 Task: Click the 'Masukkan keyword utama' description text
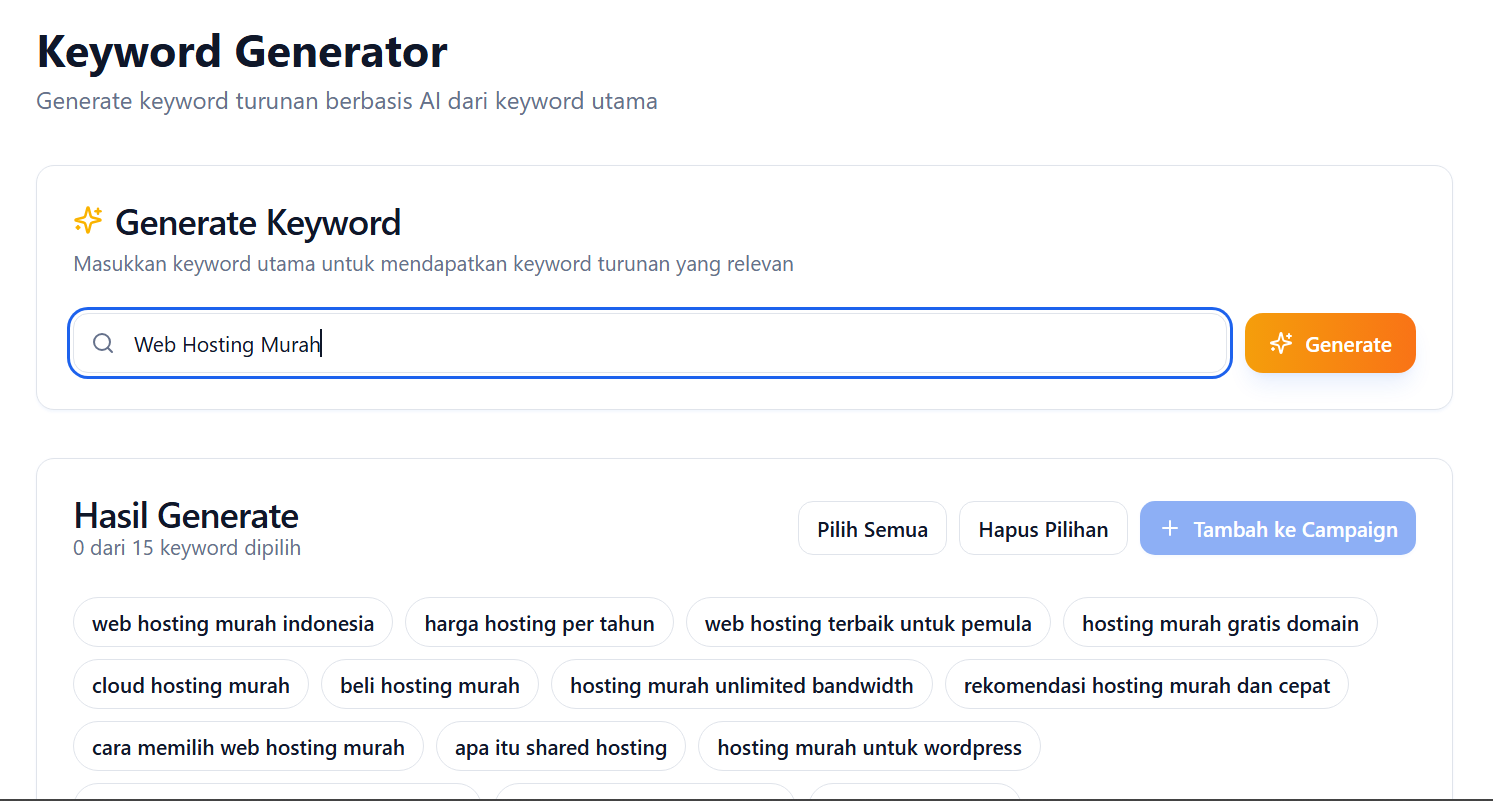click(x=434, y=264)
